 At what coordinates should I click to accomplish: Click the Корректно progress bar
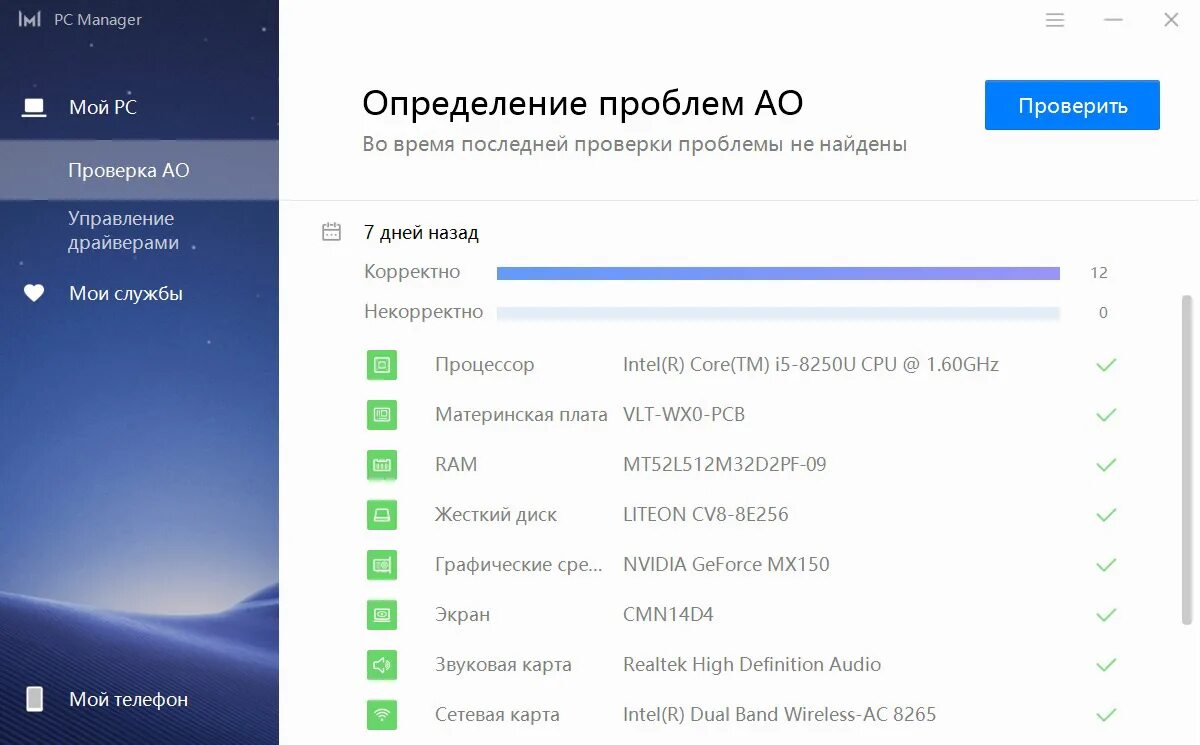[x=778, y=273]
